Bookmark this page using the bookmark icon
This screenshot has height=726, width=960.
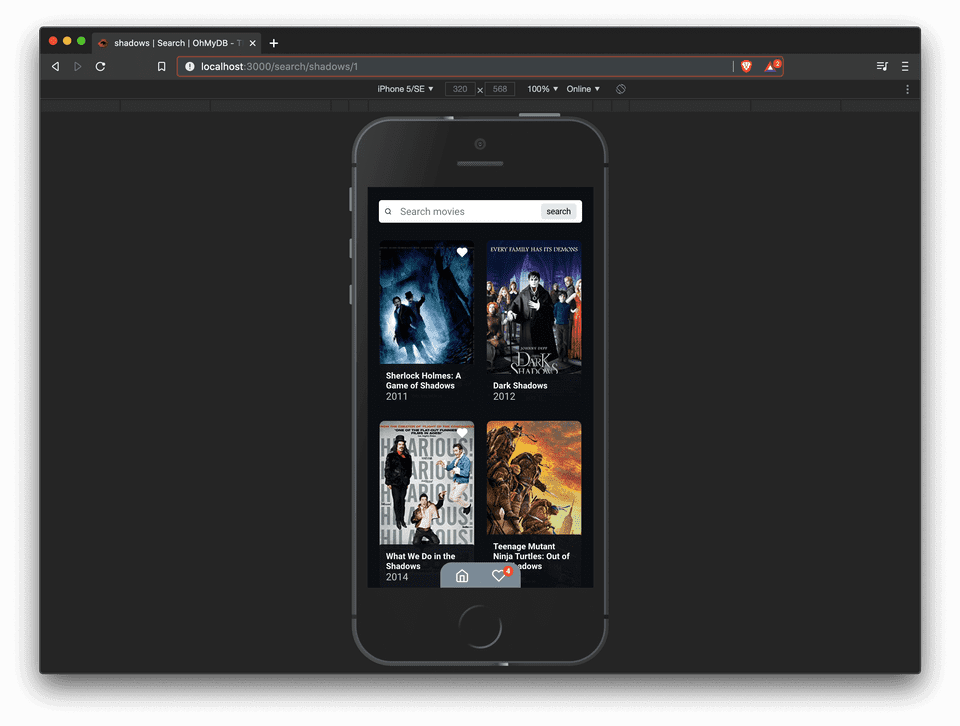coord(161,67)
